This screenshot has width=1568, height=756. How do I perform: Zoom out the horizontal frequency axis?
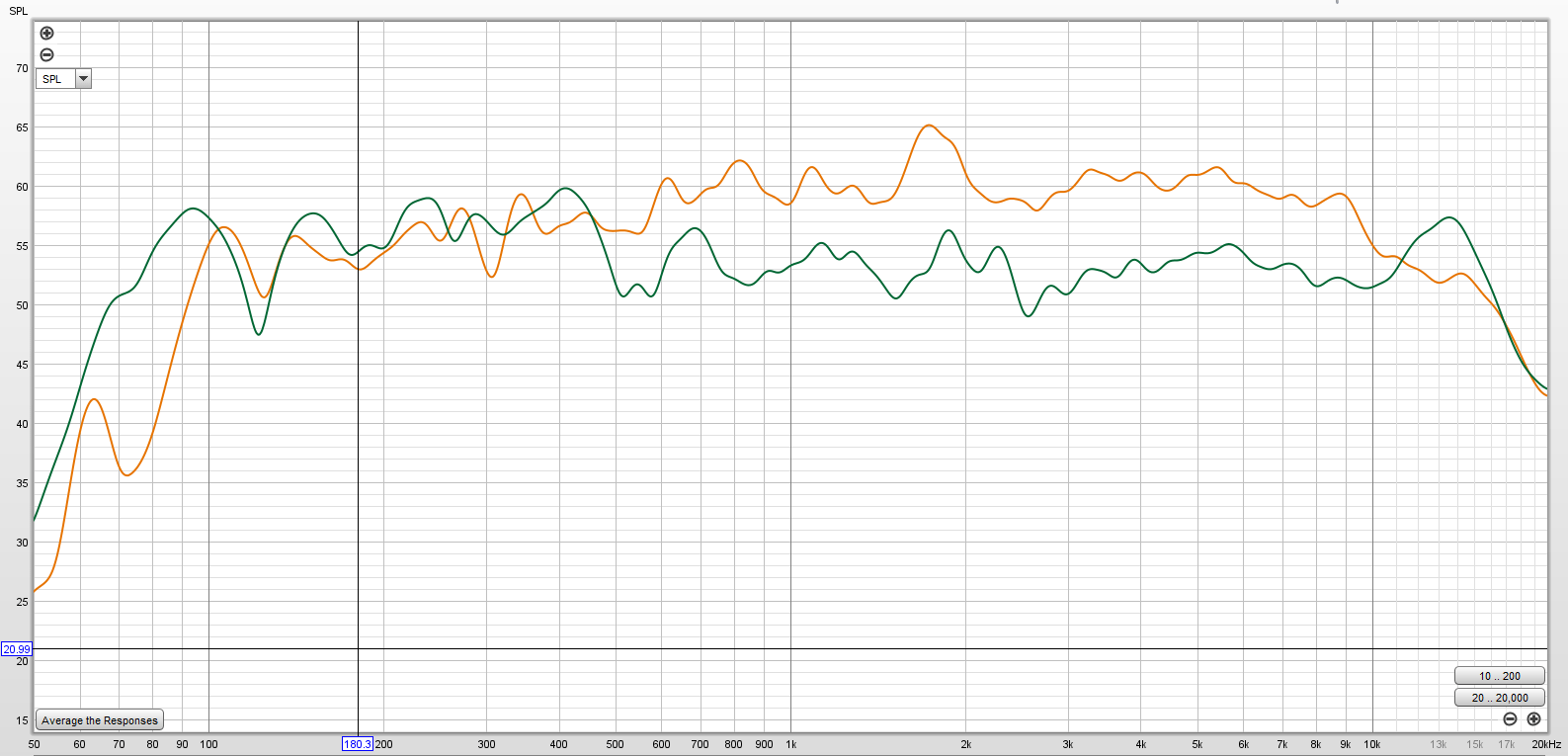point(1510,719)
